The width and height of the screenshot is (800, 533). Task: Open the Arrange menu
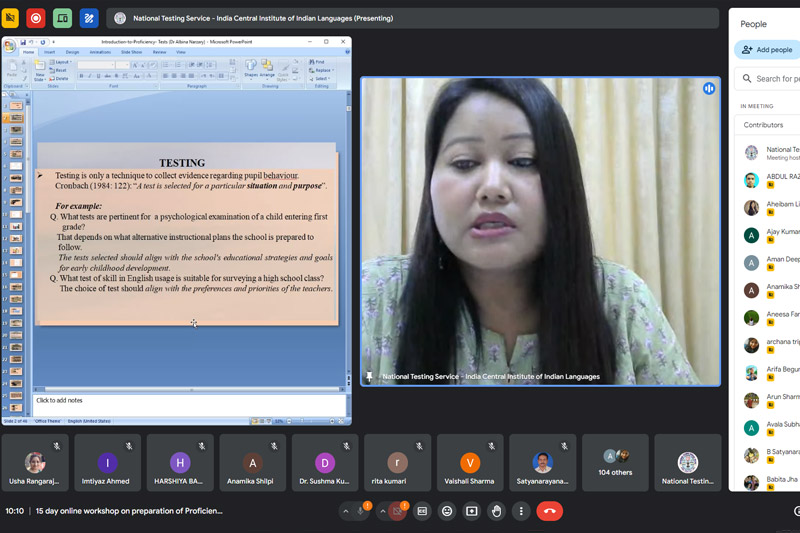point(267,69)
